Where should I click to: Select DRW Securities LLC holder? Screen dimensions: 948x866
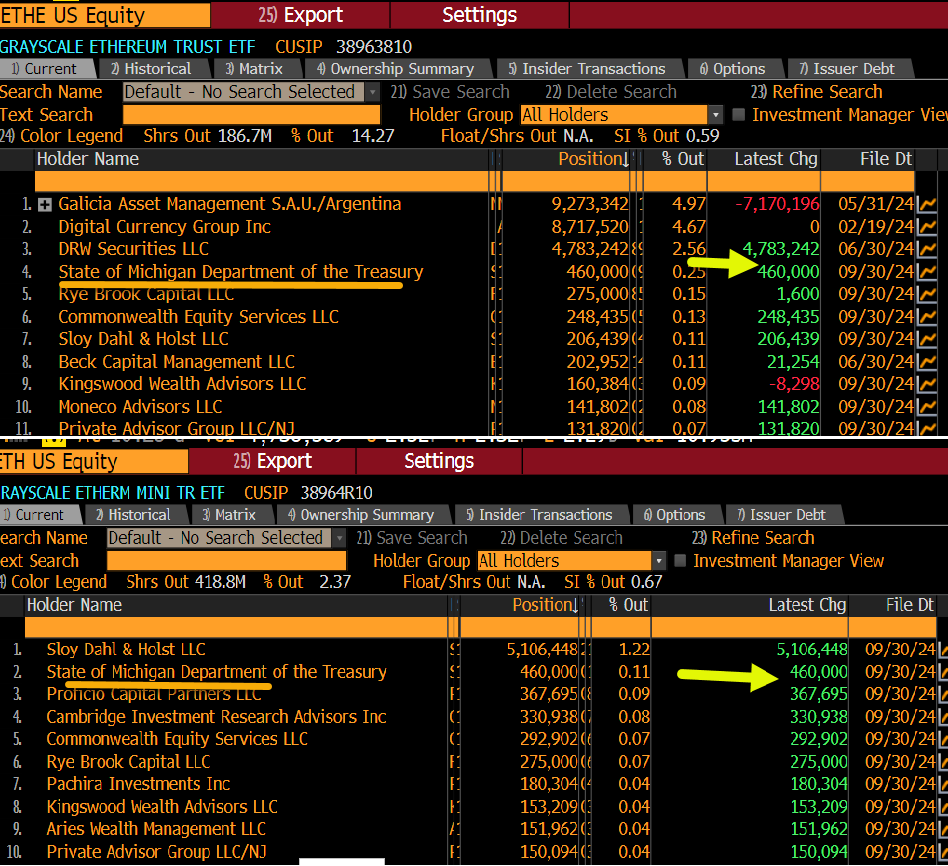[134, 249]
